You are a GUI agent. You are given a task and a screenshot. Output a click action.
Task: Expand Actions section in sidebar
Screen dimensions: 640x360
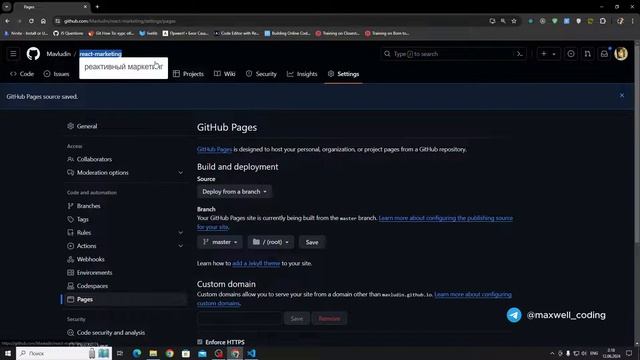[x=180, y=246]
